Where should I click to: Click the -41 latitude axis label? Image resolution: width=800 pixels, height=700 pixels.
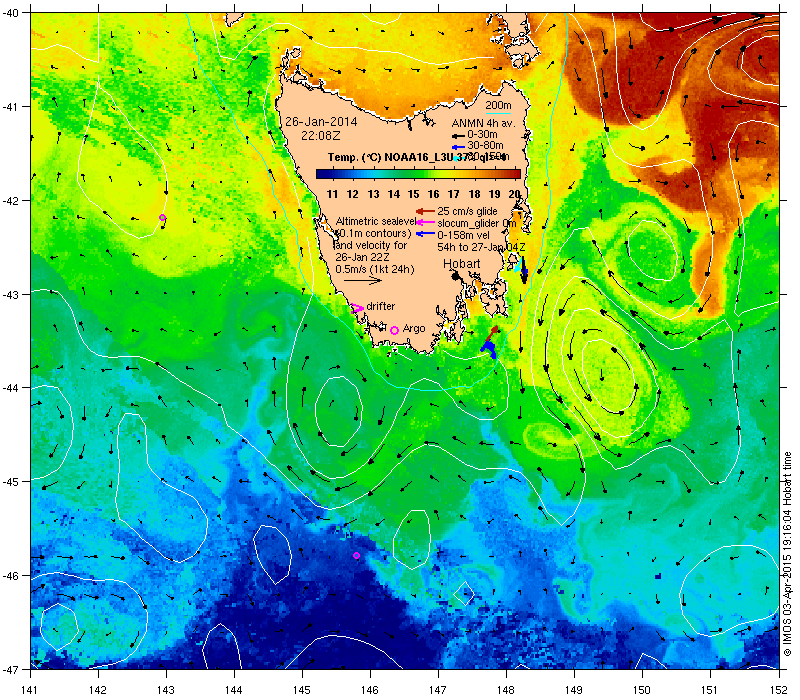tap(9, 107)
